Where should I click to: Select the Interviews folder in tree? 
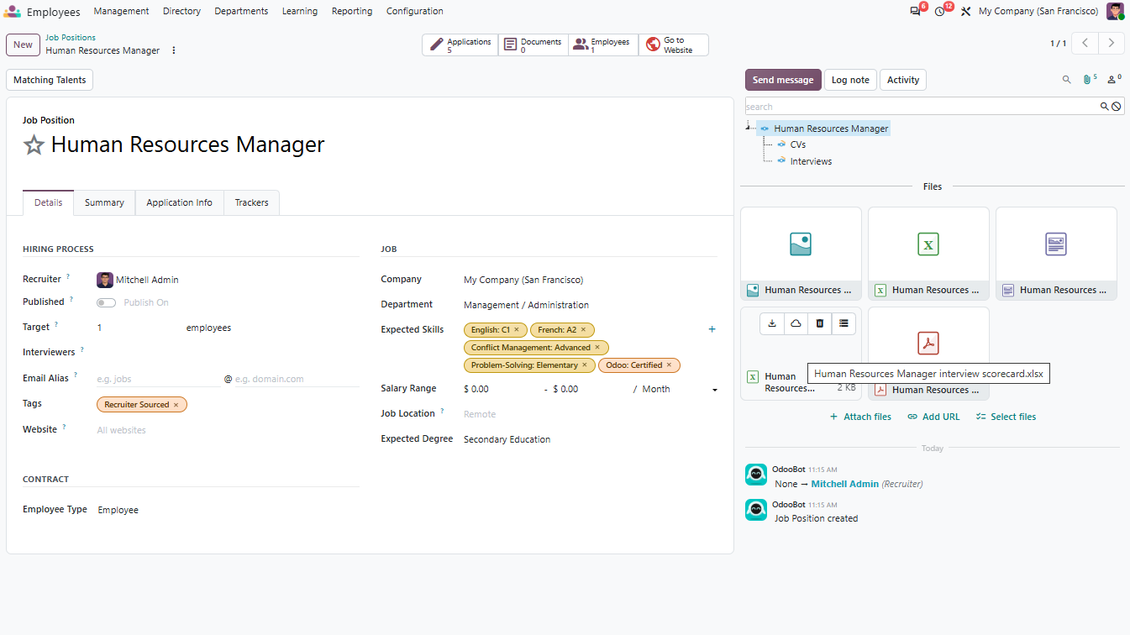pos(811,161)
